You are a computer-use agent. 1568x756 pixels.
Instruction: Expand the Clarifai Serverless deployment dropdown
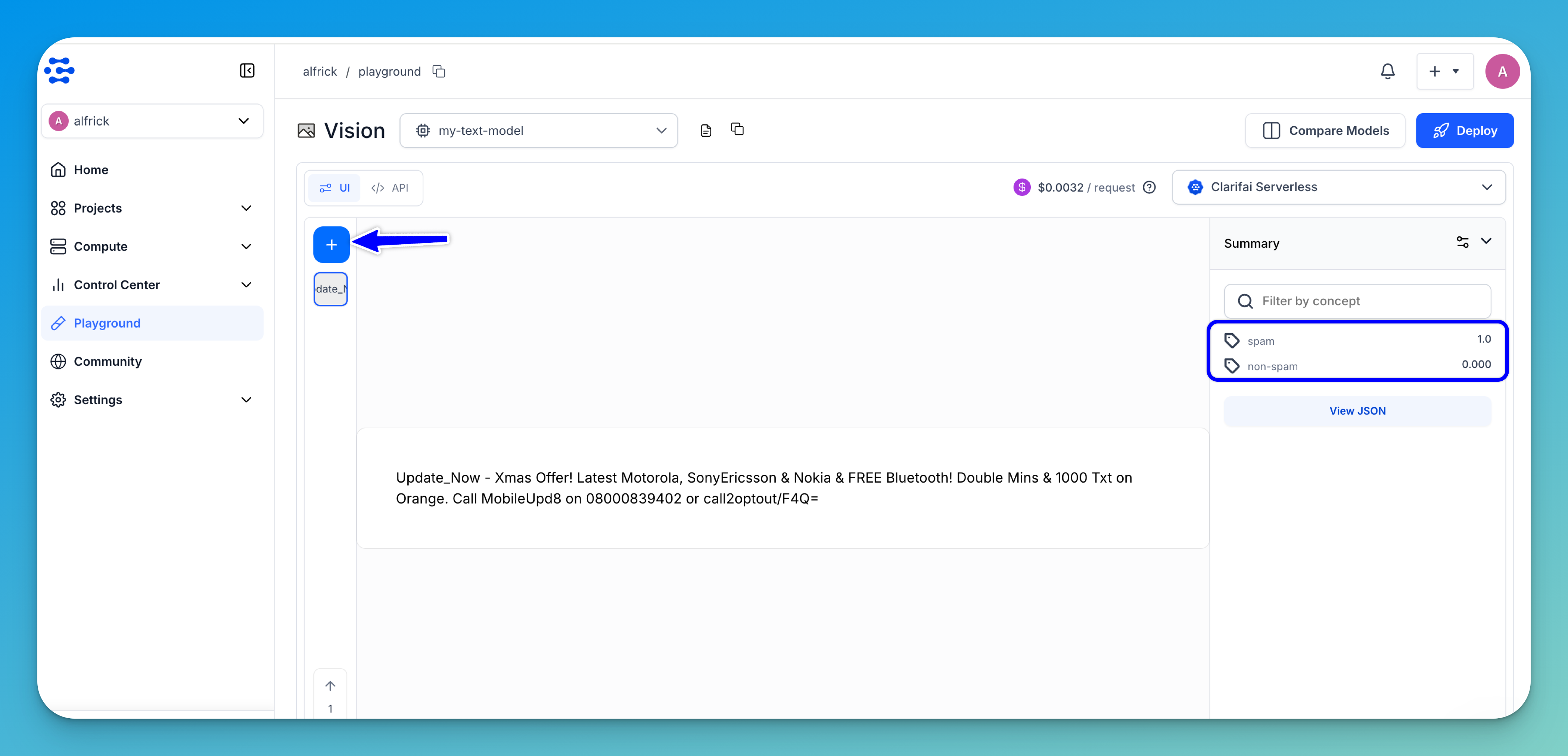(x=1338, y=187)
